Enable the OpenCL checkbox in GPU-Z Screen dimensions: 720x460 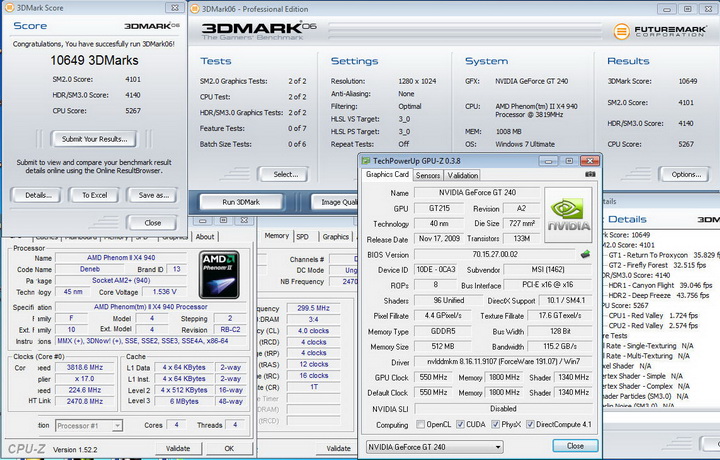(420, 424)
